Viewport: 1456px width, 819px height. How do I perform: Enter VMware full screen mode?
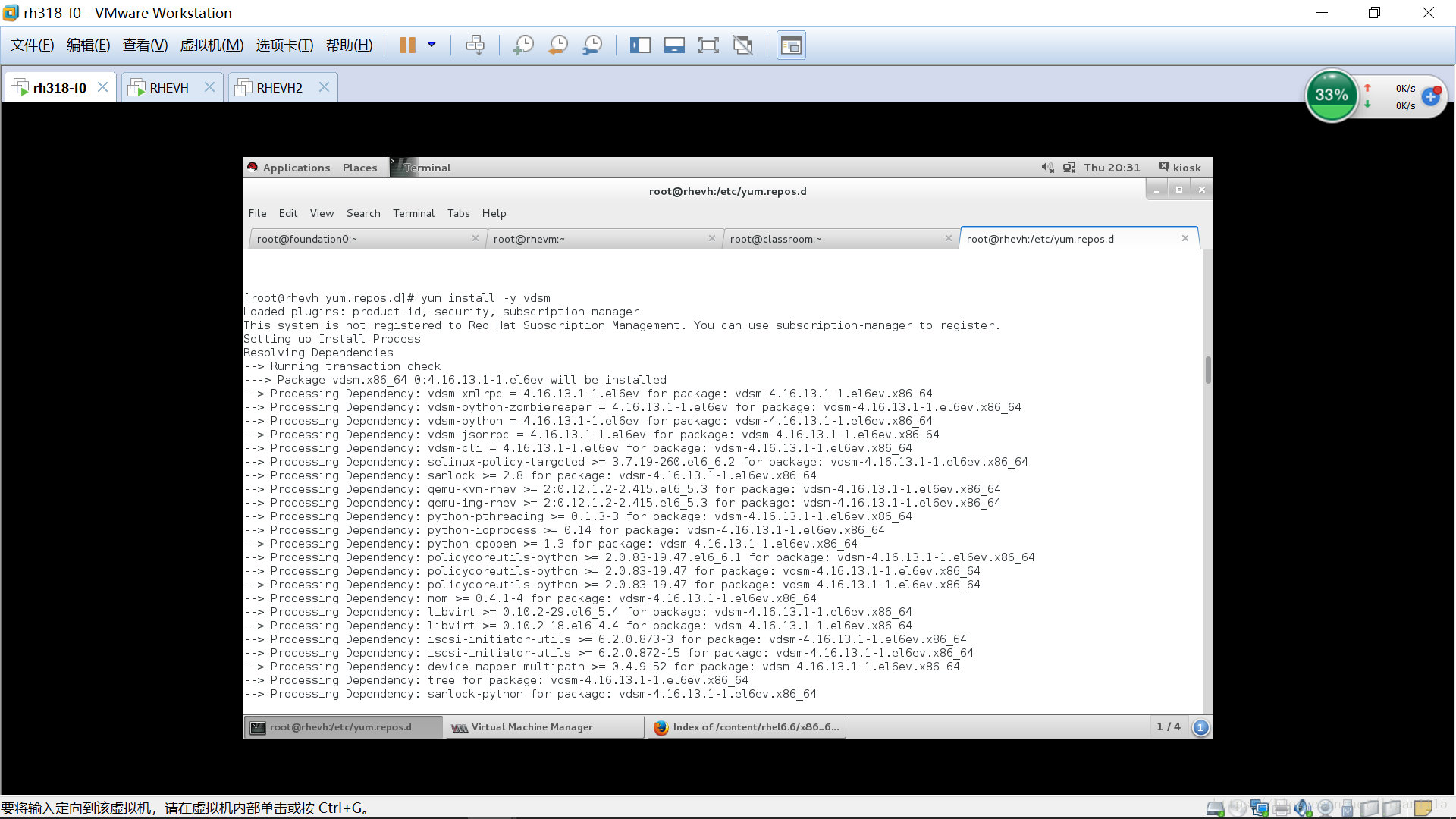(x=708, y=45)
